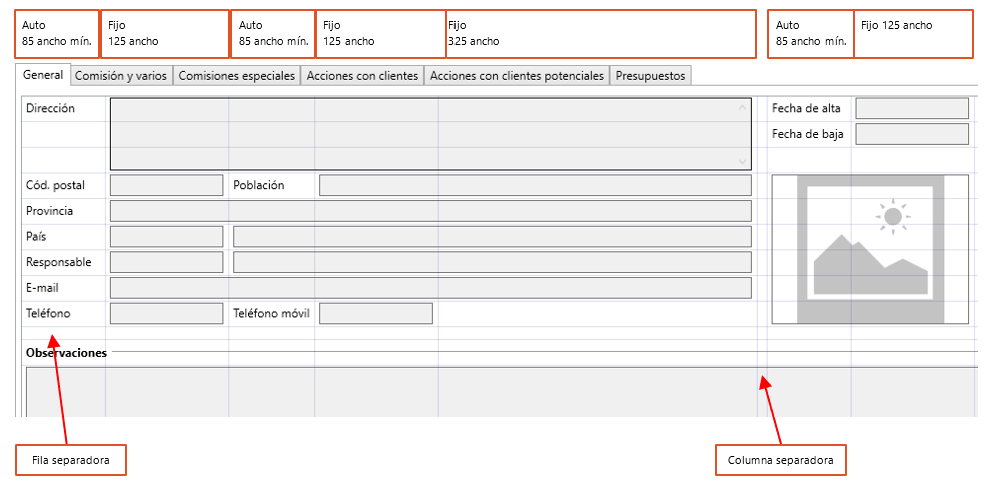
Task: Switch to the General tab
Action: 43,75
